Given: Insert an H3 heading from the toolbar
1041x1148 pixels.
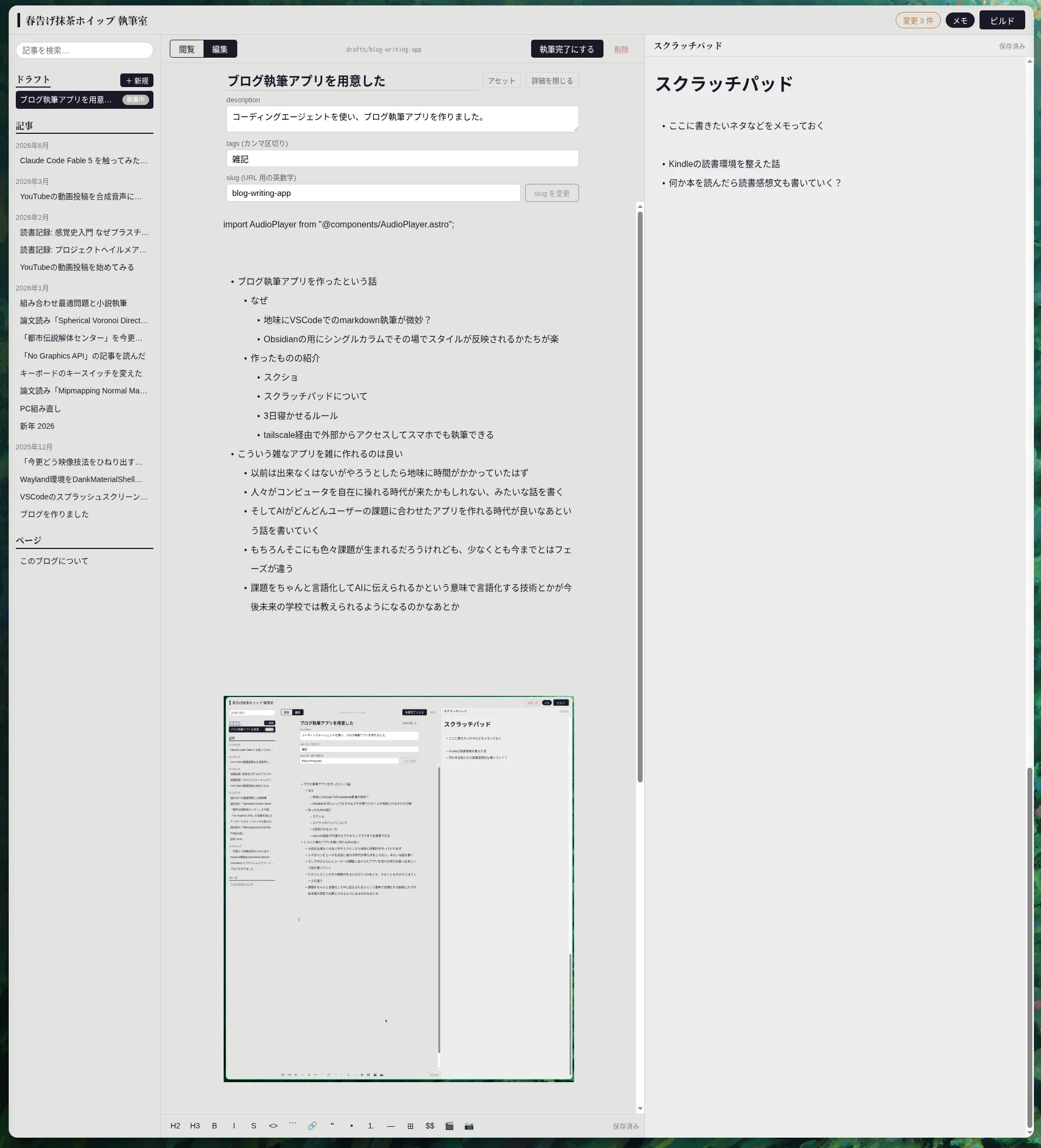Looking at the screenshot, I should point(195,1126).
